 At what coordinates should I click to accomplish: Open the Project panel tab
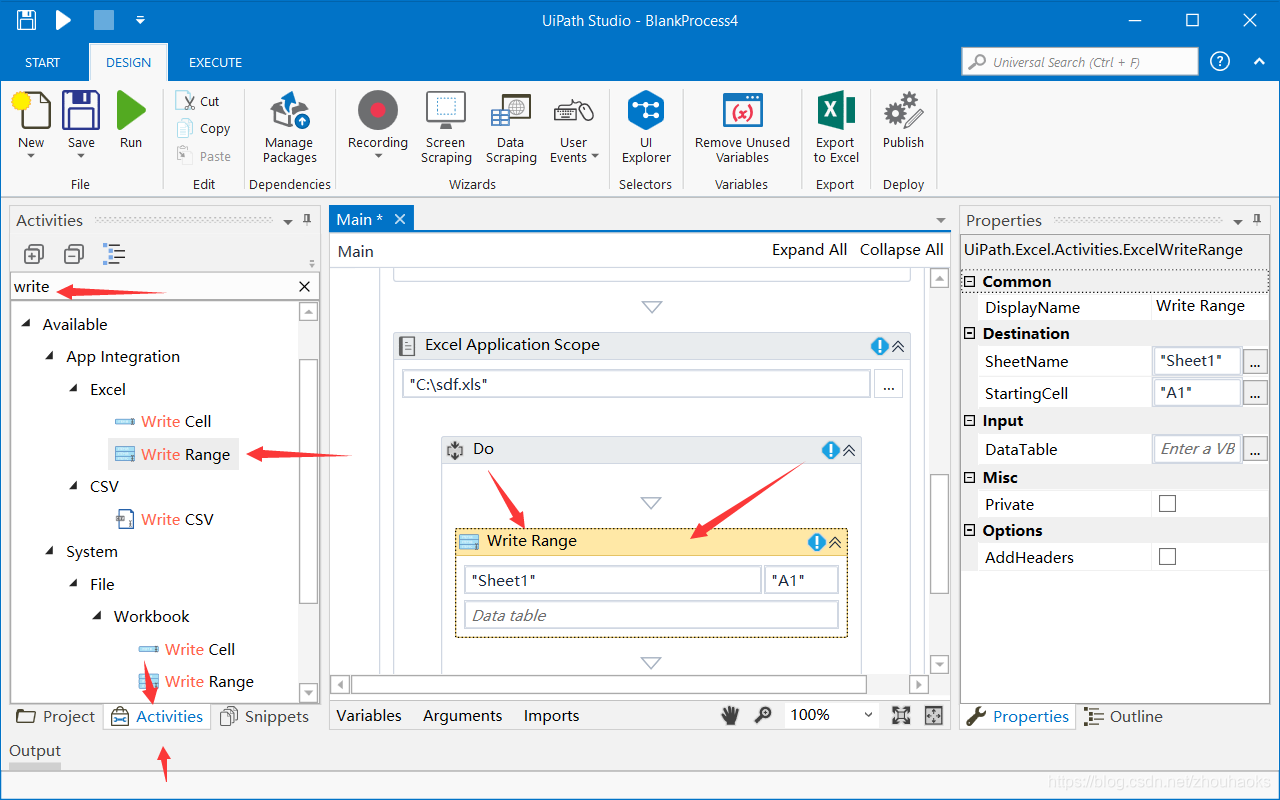[56, 716]
